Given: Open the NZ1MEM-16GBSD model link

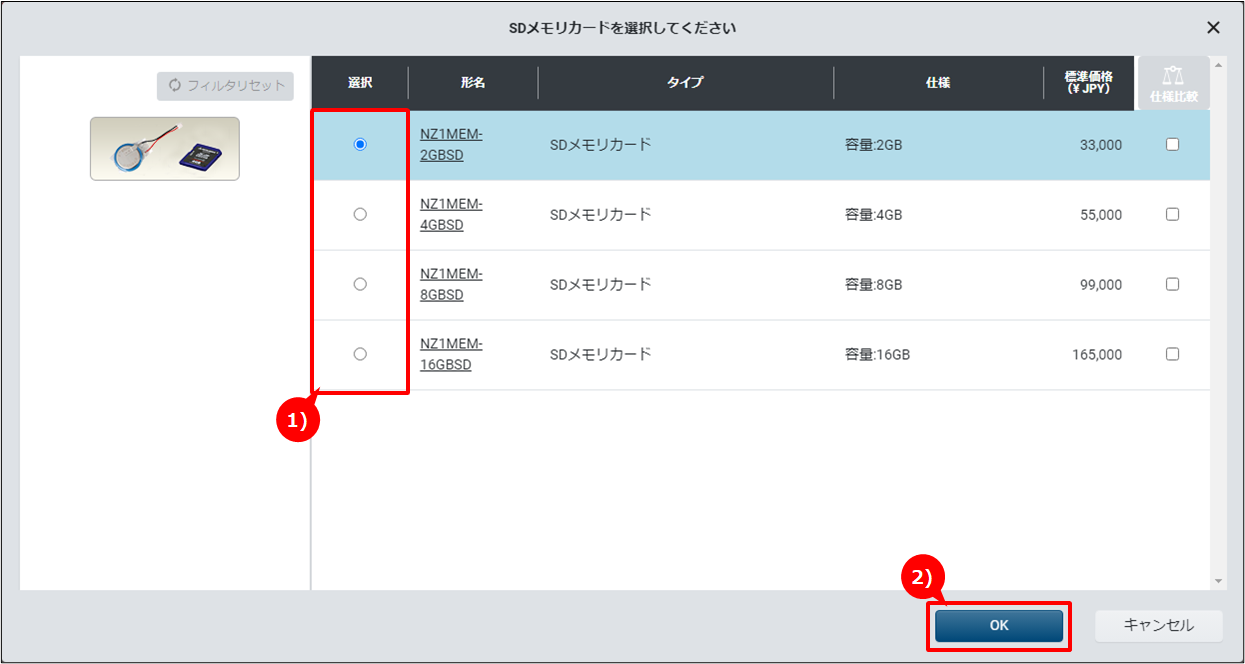Looking at the screenshot, I should click(x=451, y=355).
